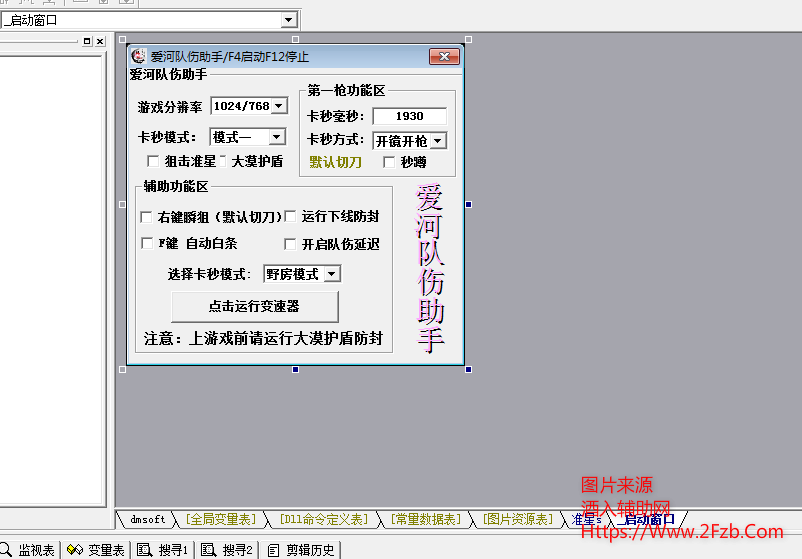Enable the 狙击准星 checkbox
Screen dimensions: 802x559
[152, 161]
